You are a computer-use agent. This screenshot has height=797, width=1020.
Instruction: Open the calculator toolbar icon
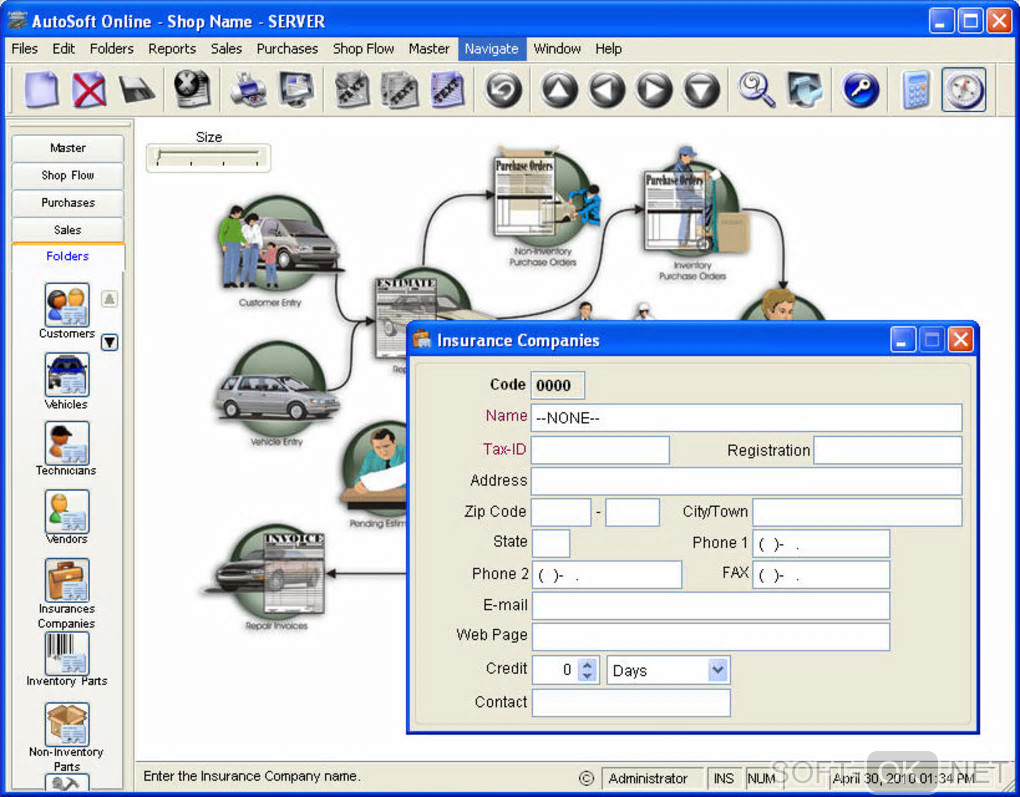(916, 89)
